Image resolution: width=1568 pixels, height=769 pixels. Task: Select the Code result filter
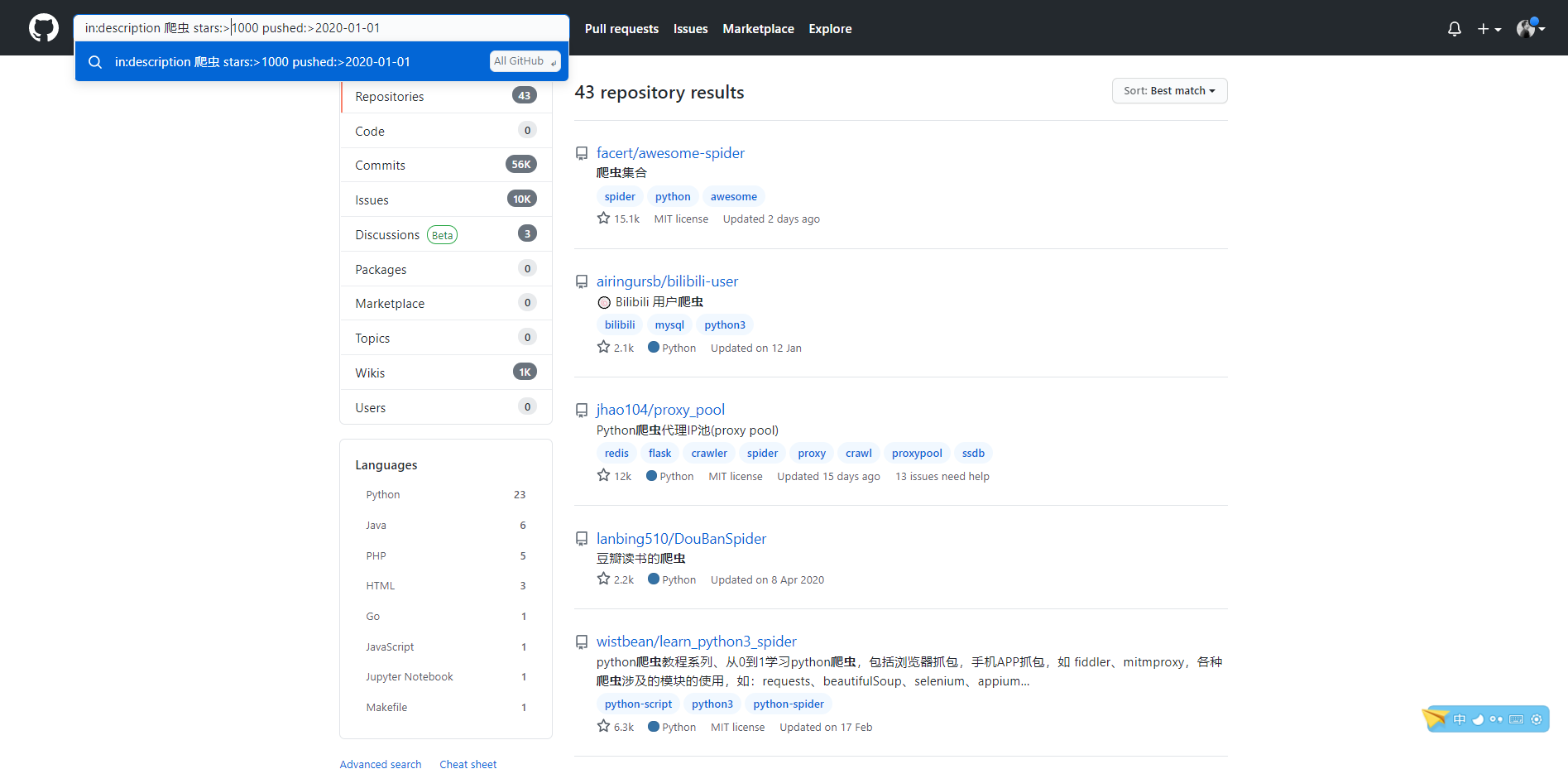click(x=446, y=131)
